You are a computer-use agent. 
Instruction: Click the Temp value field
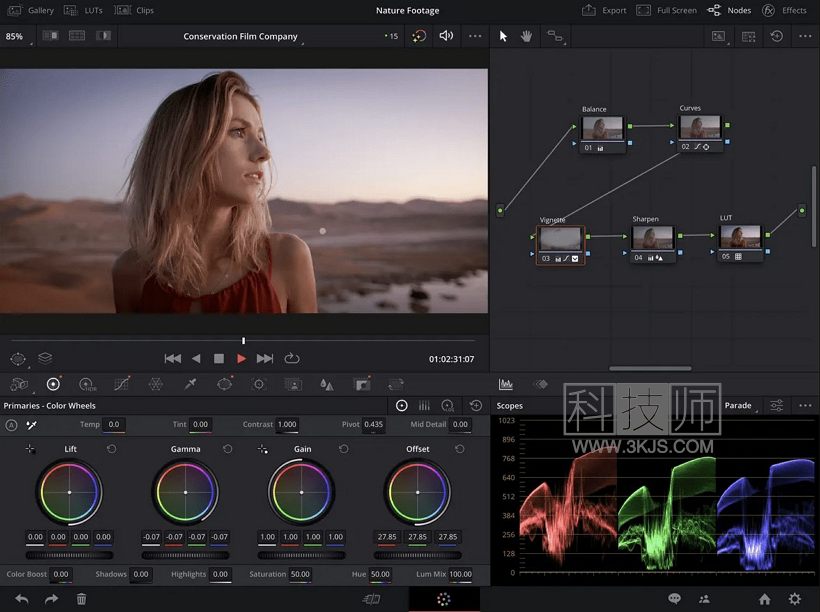(113, 425)
